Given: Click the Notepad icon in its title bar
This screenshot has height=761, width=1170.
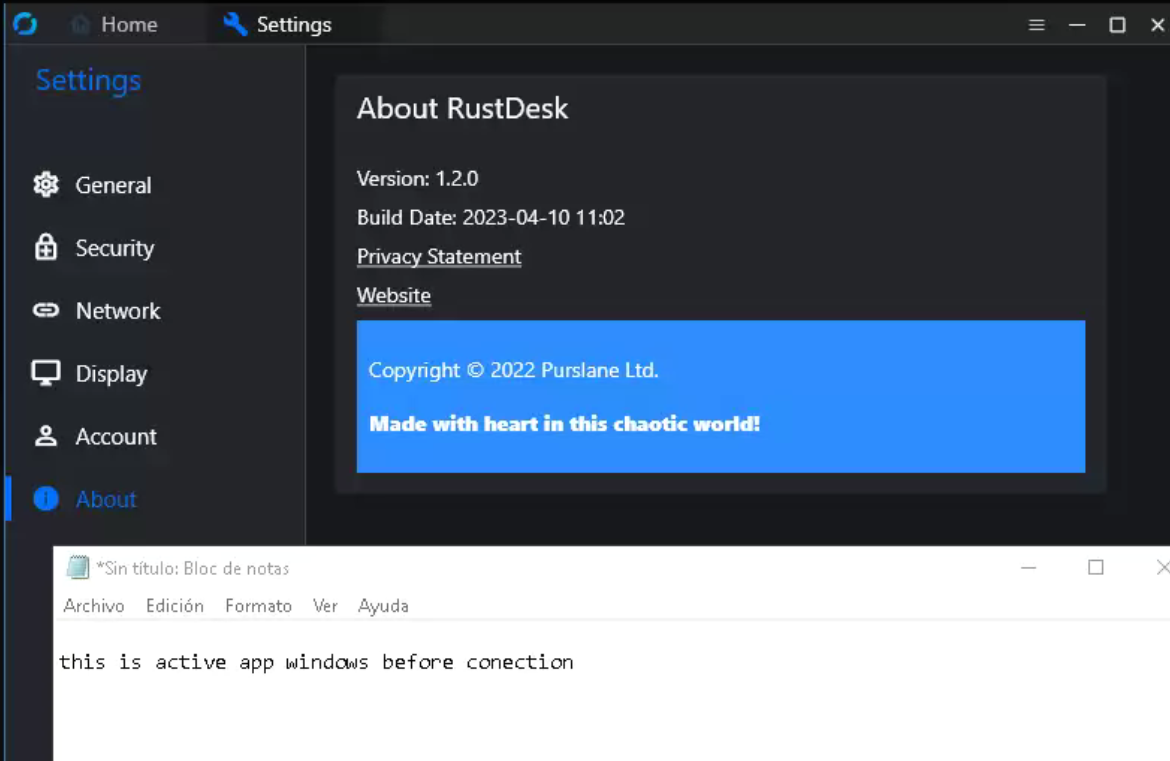Looking at the screenshot, I should [78, 567].
